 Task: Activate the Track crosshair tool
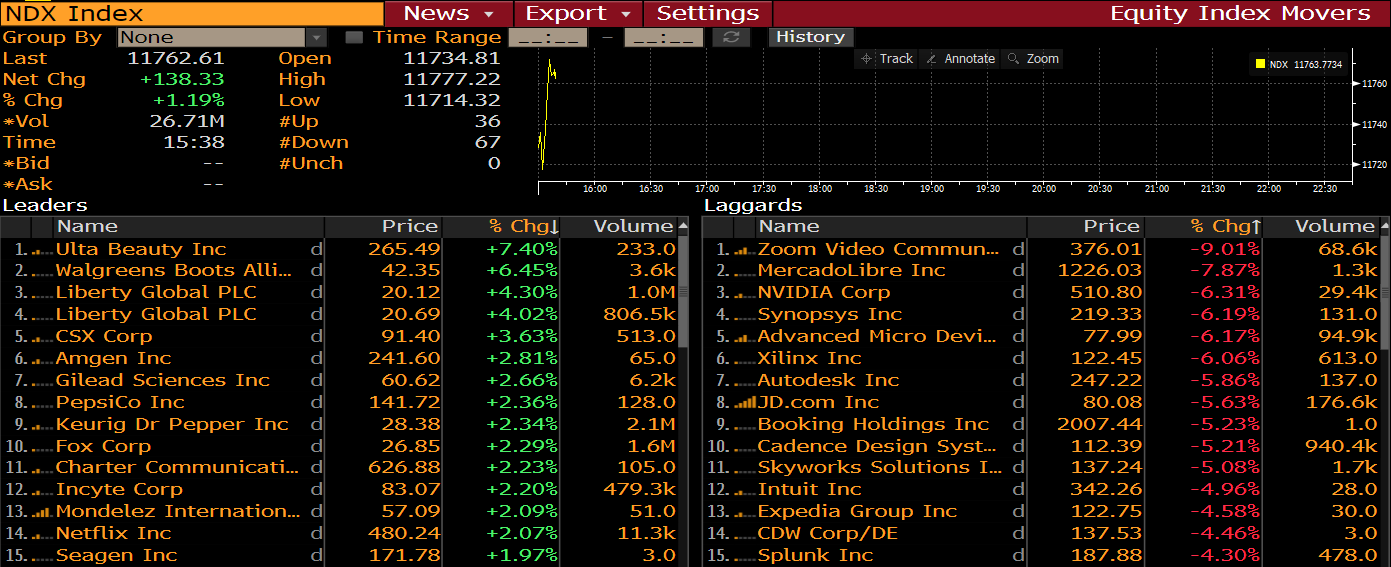click(x=887, y=59)
